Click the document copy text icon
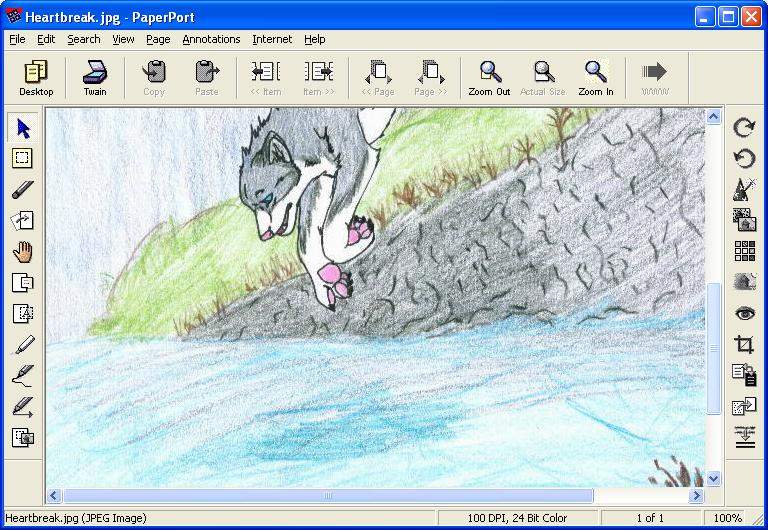The image size is (768, 530). coord(744,375)
